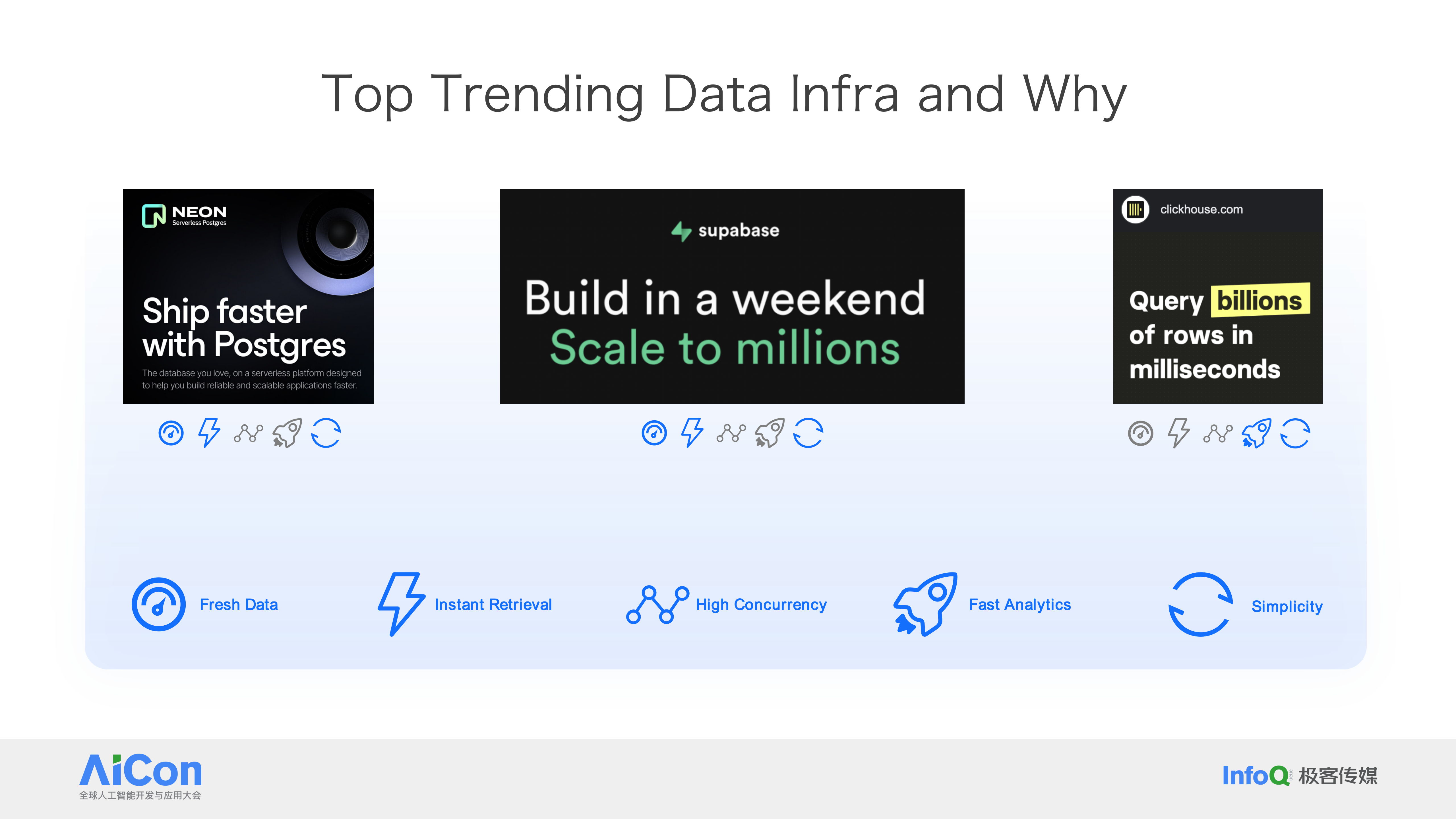Click the "Fast Analytics" text label
This screenshot has width=1456, height=819.
pyautogui.click(x=1020, y=605)
